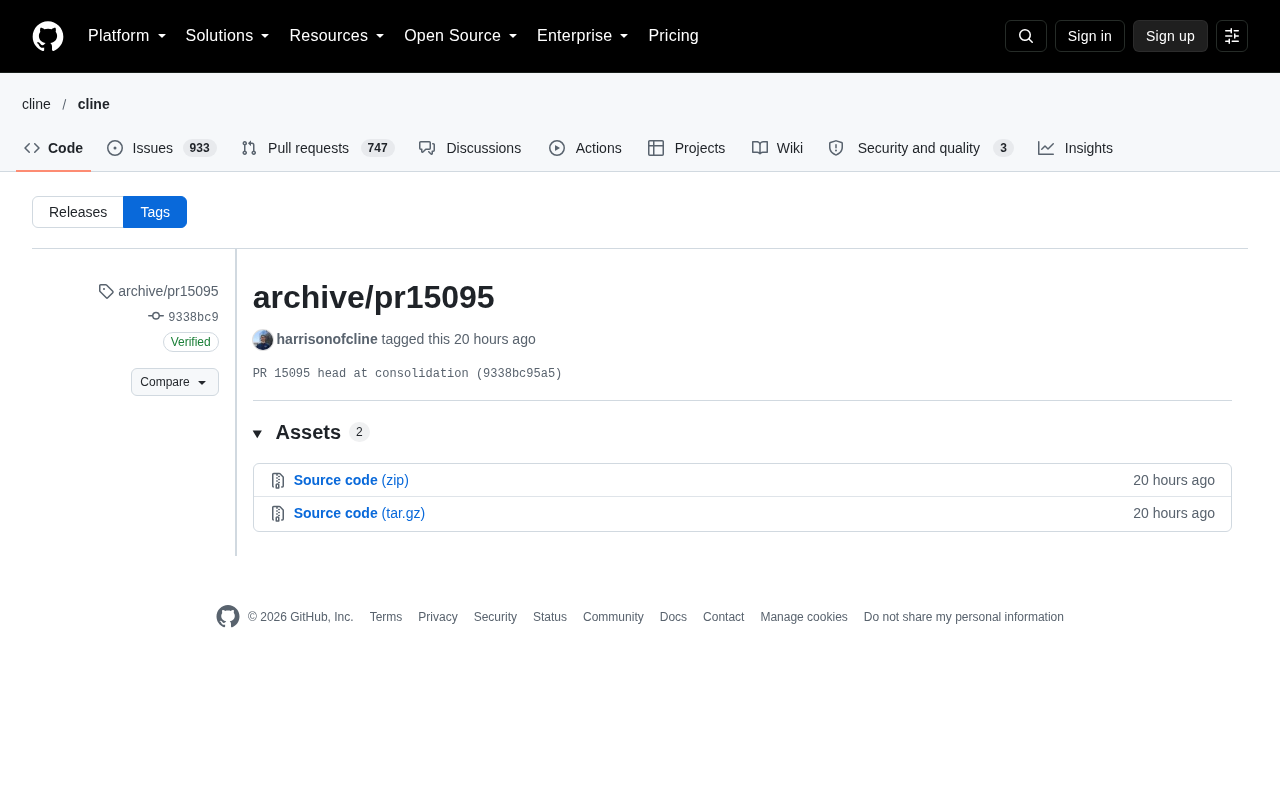Open the Platform menu dropdown

tap(127, 36)
